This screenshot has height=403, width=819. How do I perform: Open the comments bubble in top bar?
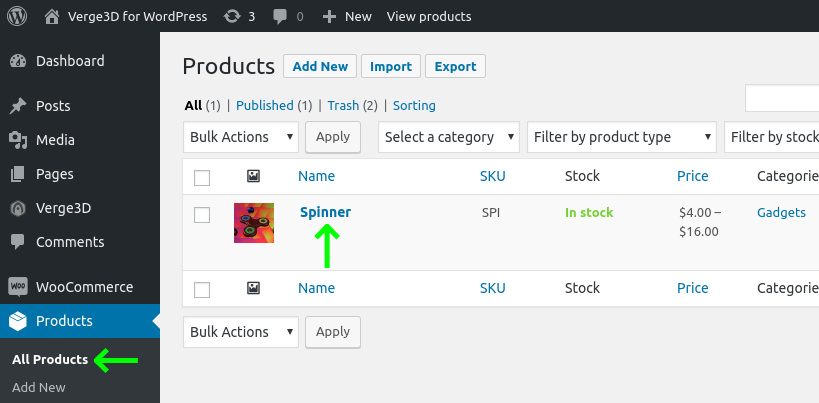[280, 17]
